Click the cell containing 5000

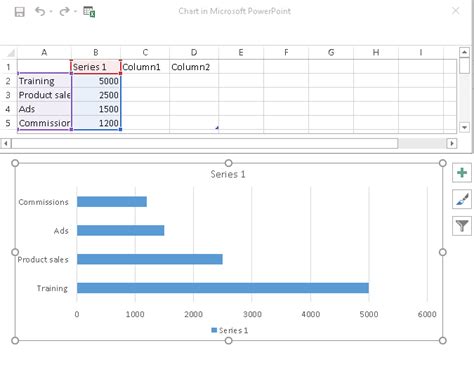(x=96, y=81)
